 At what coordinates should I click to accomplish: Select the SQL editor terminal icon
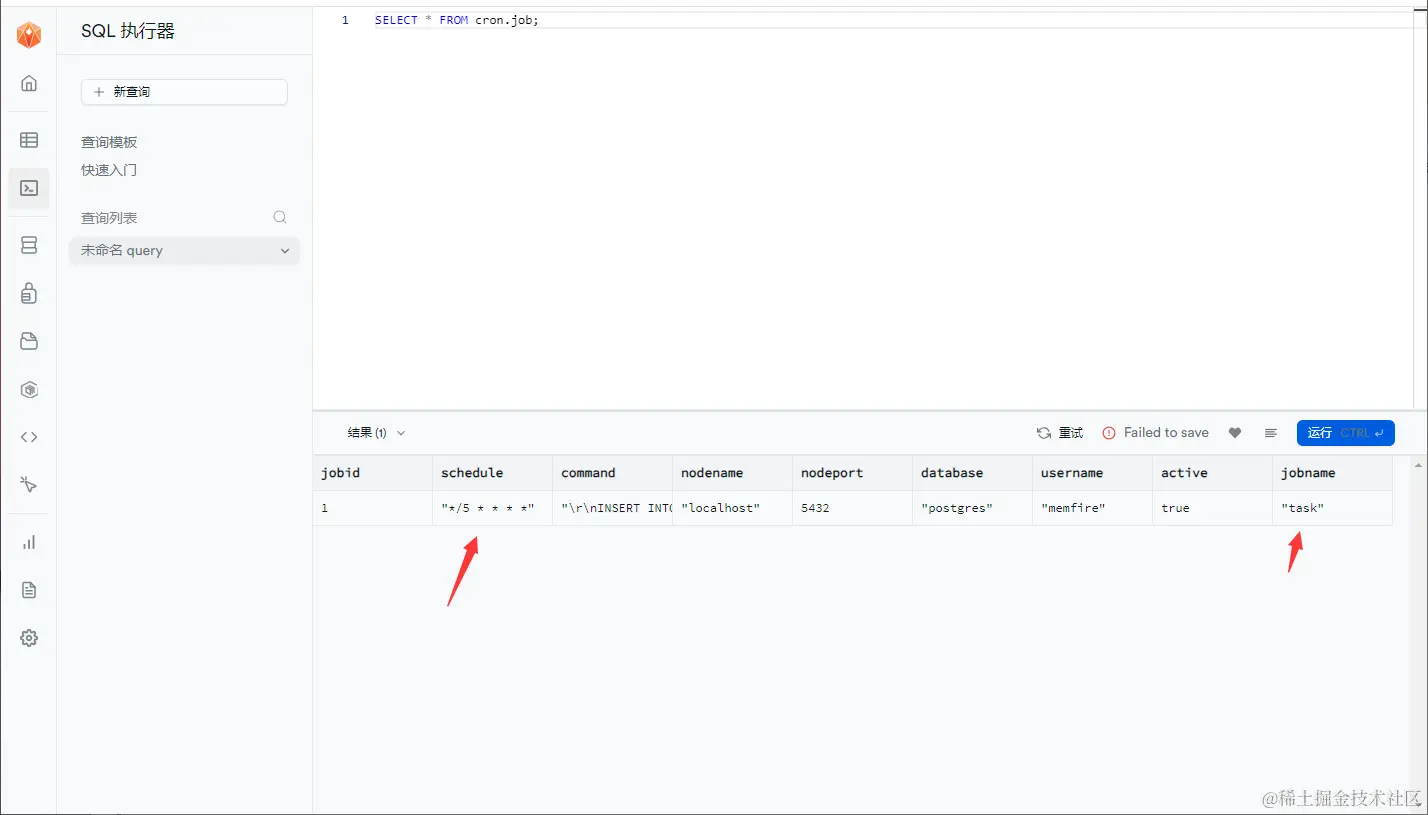coord(29,188)
